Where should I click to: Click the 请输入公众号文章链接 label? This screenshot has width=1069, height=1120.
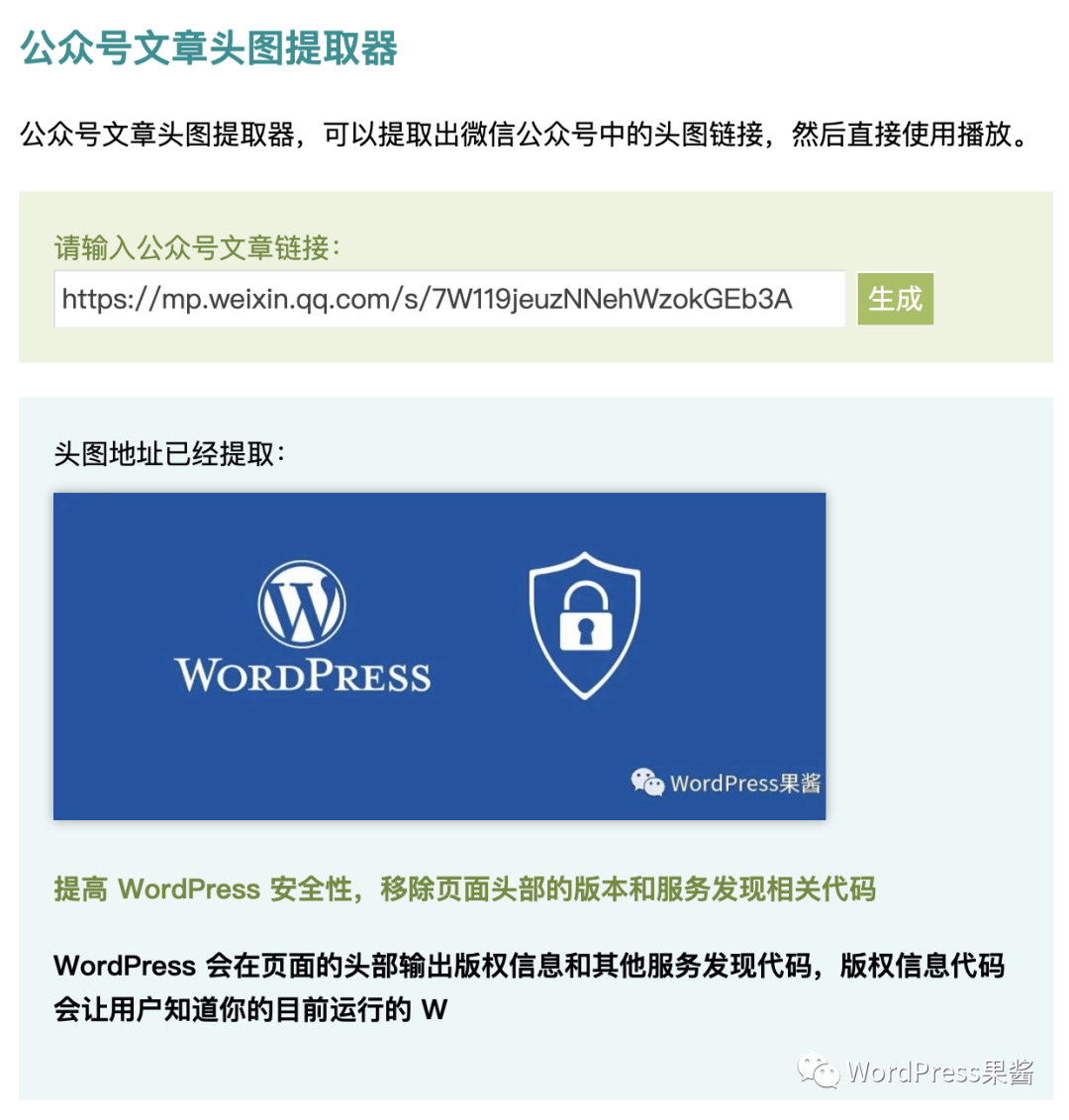(197, 248)
